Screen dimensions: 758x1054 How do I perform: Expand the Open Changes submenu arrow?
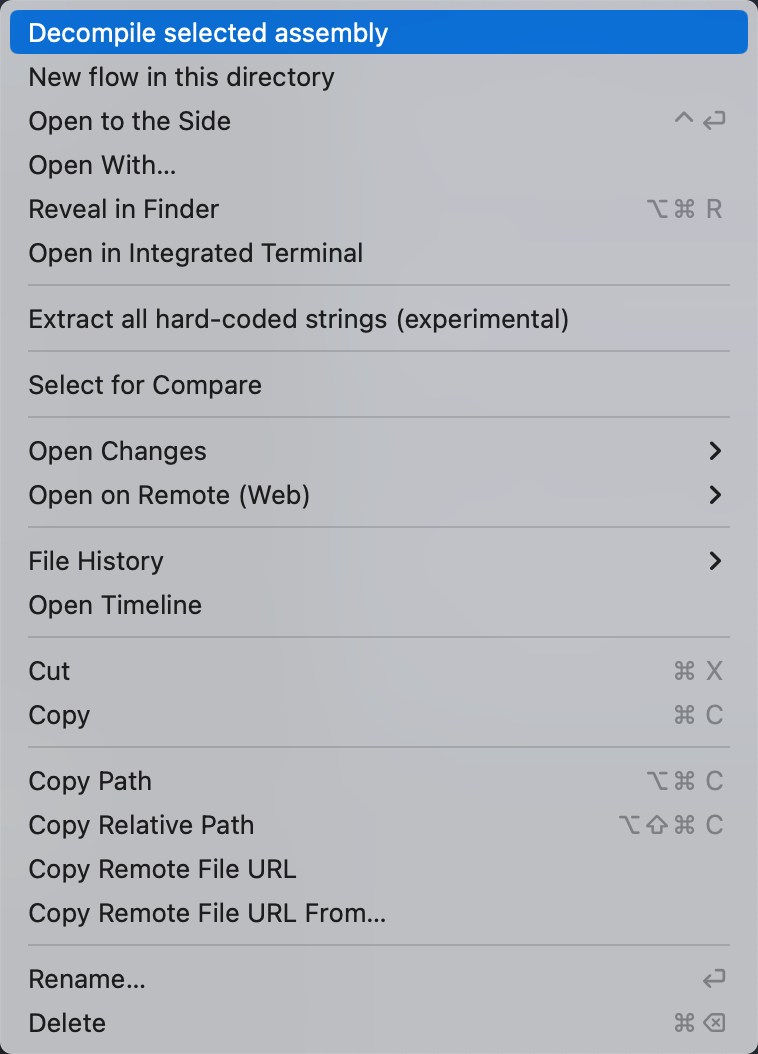point(714,451)
